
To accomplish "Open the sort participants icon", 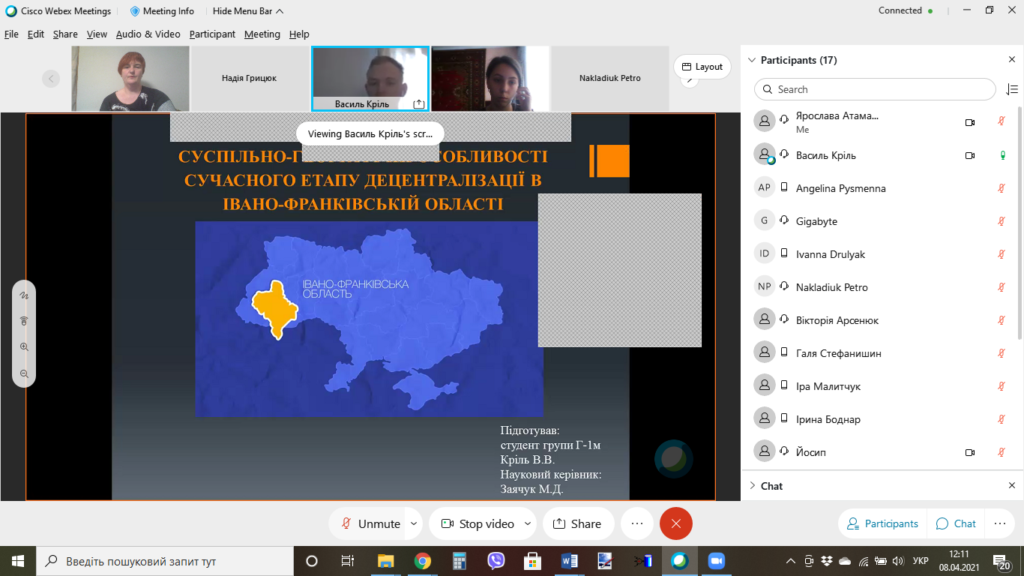I will click(1010, 89).
